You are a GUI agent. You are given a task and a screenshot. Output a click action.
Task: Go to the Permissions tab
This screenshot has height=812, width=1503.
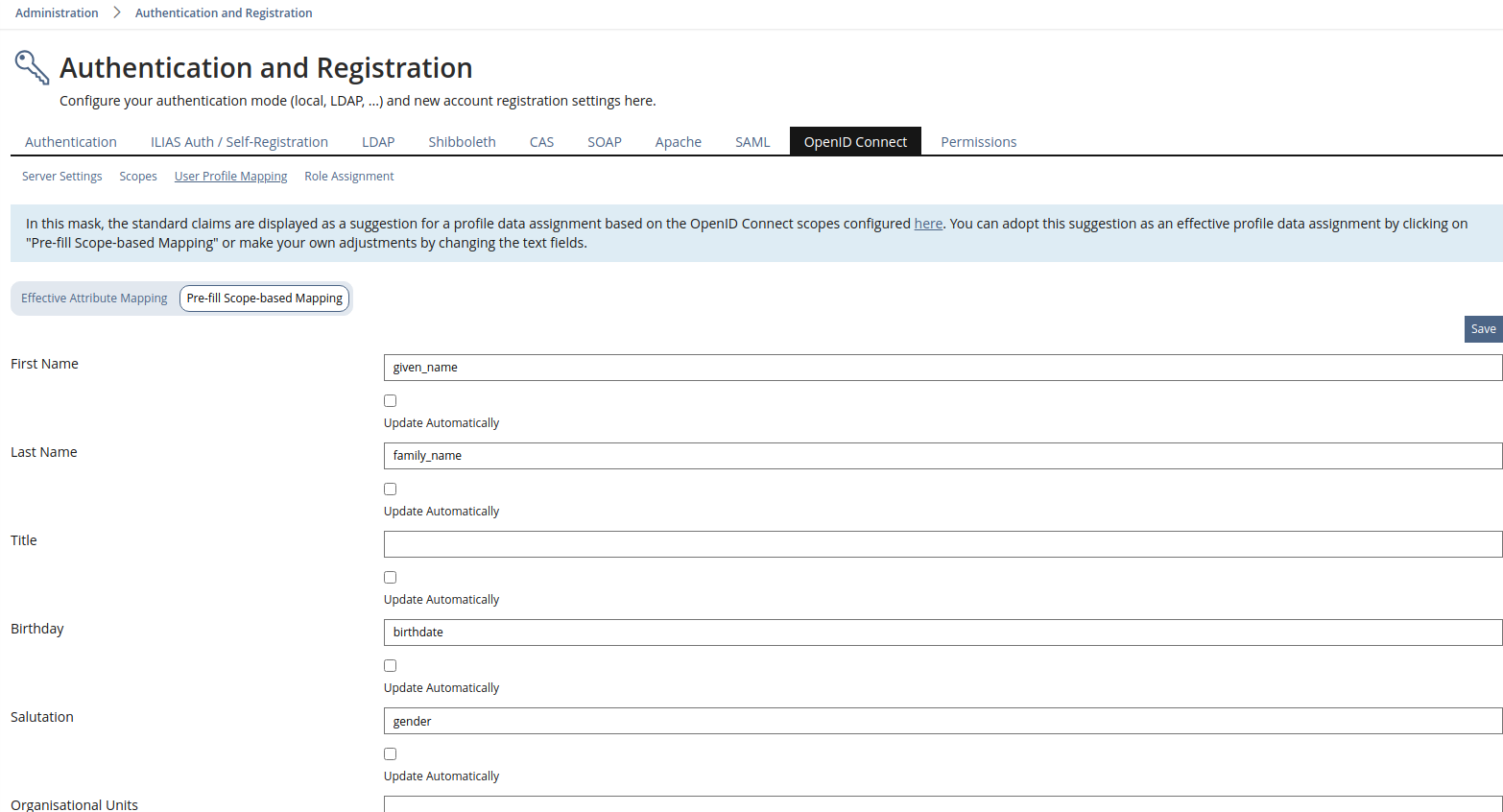click(x=978, y=142)
